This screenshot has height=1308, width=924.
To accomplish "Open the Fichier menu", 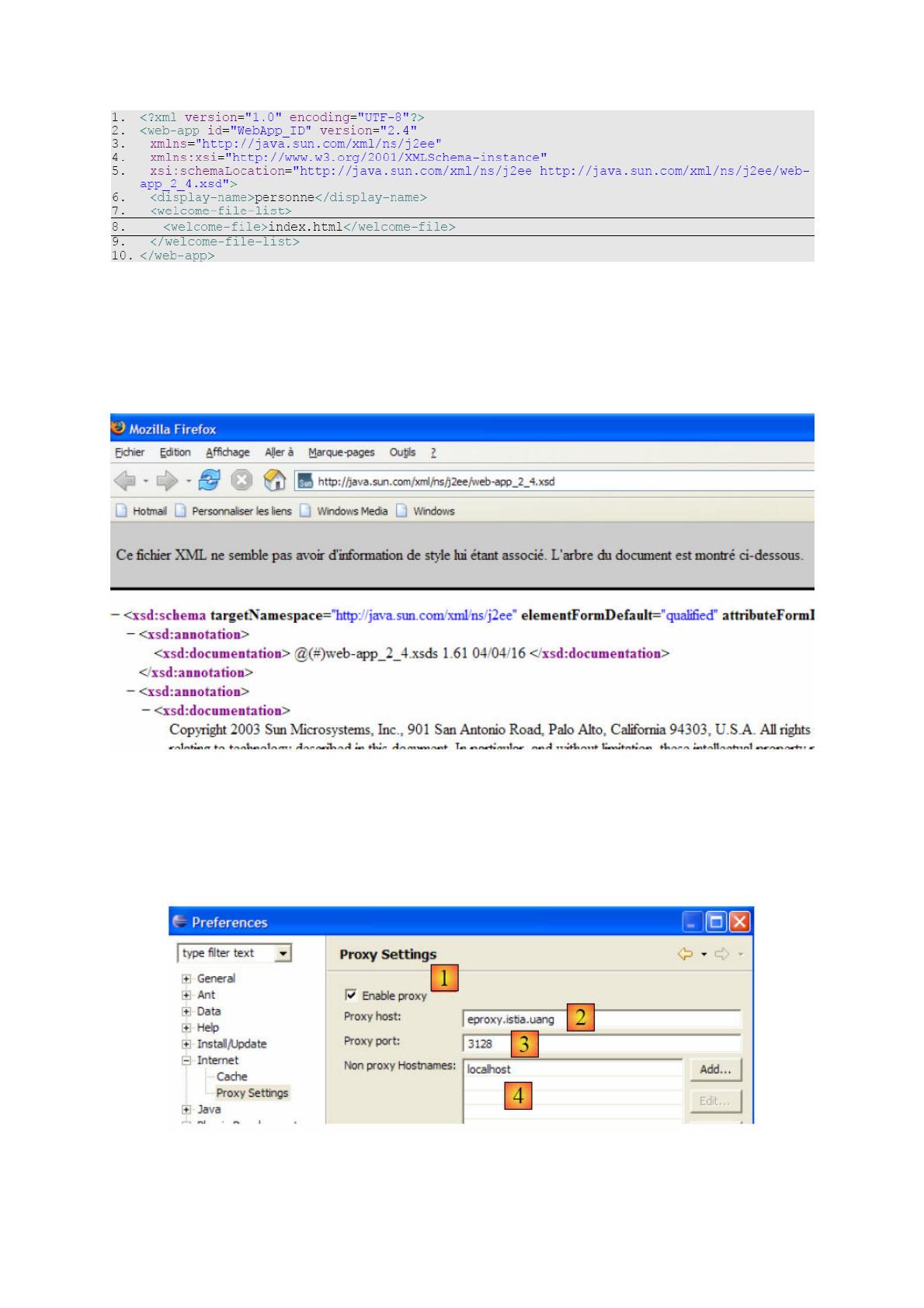I will click(130, 452).
